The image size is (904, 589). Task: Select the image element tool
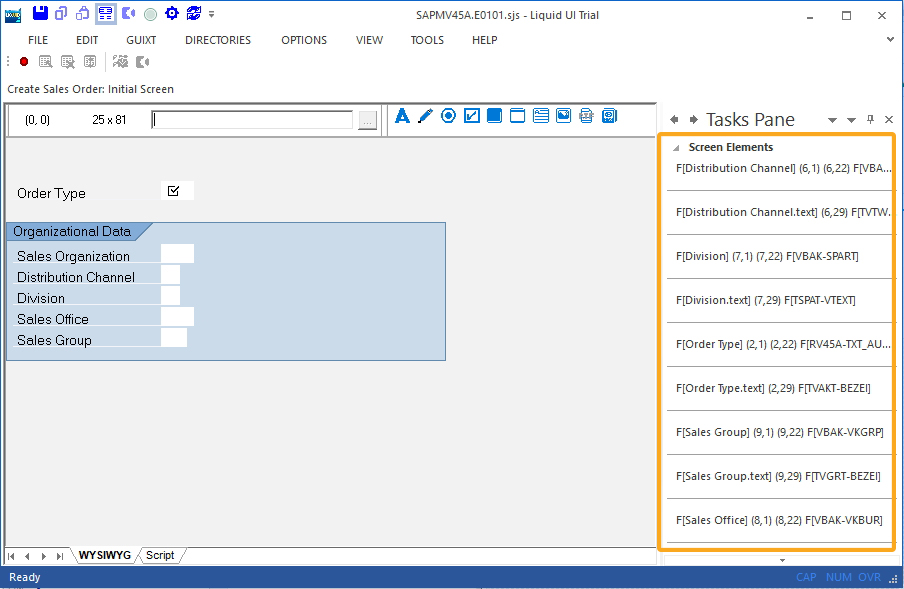(564, 116)
